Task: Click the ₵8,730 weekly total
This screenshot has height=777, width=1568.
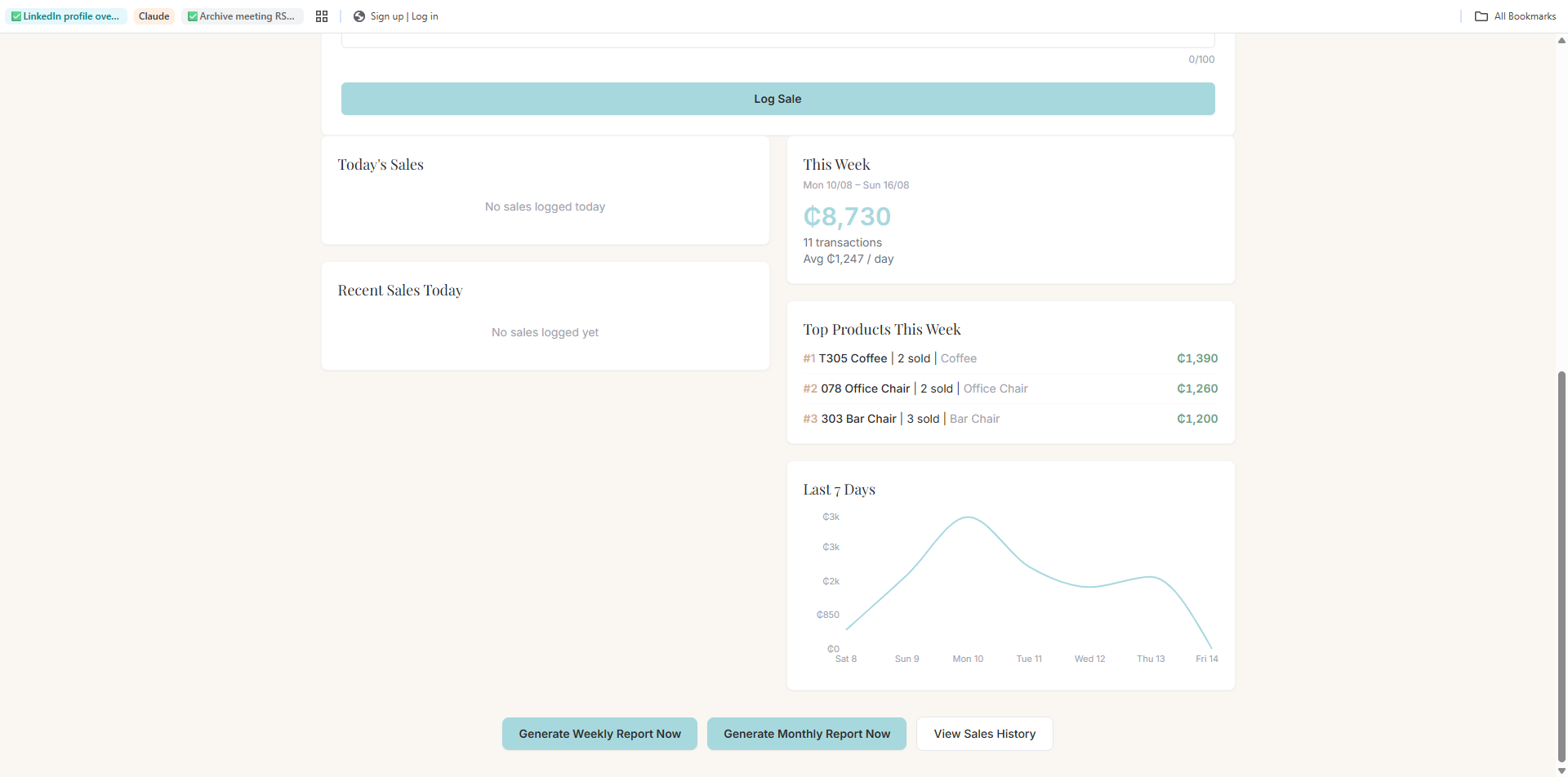Action: [x=847, y=216]
